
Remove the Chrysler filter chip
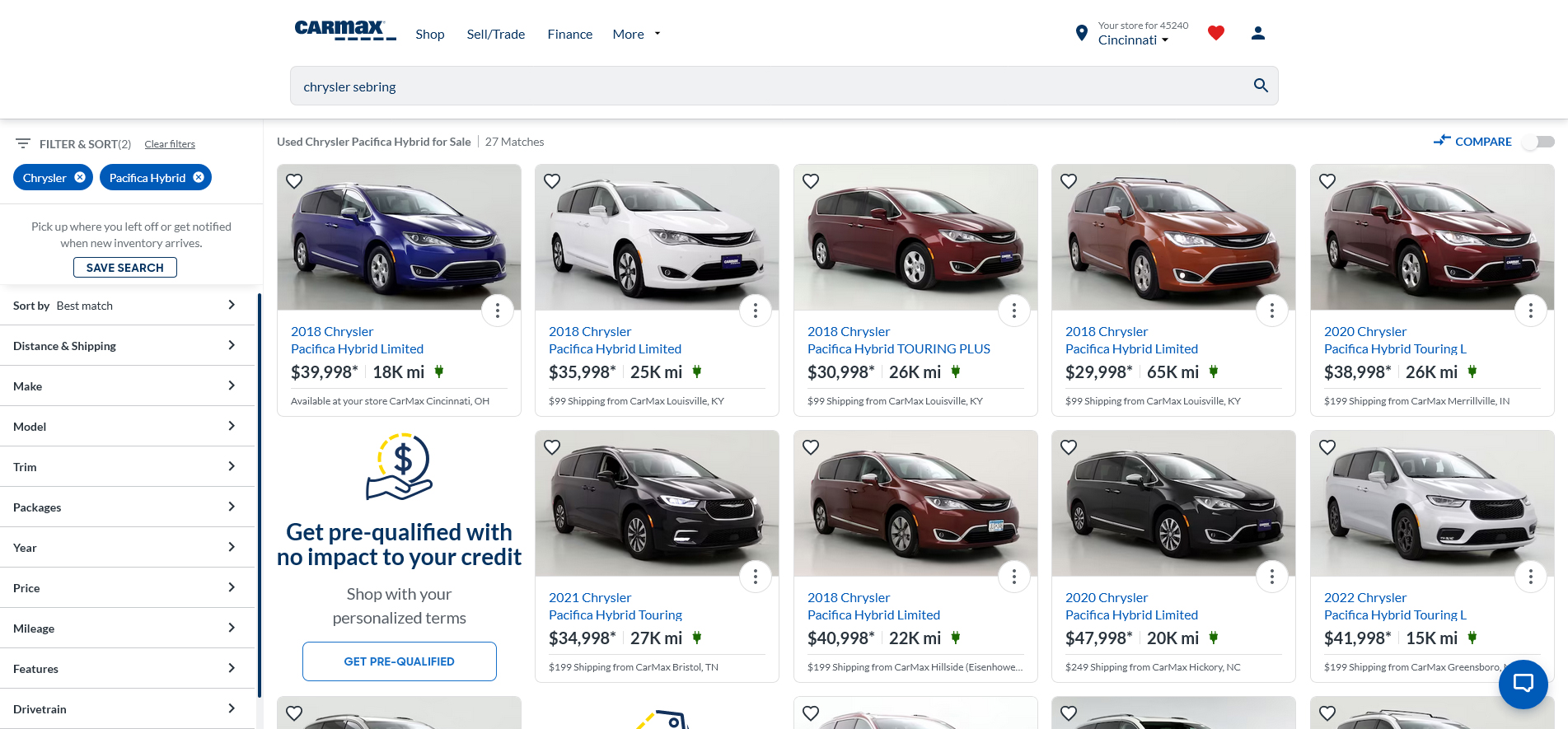[80, 177]
